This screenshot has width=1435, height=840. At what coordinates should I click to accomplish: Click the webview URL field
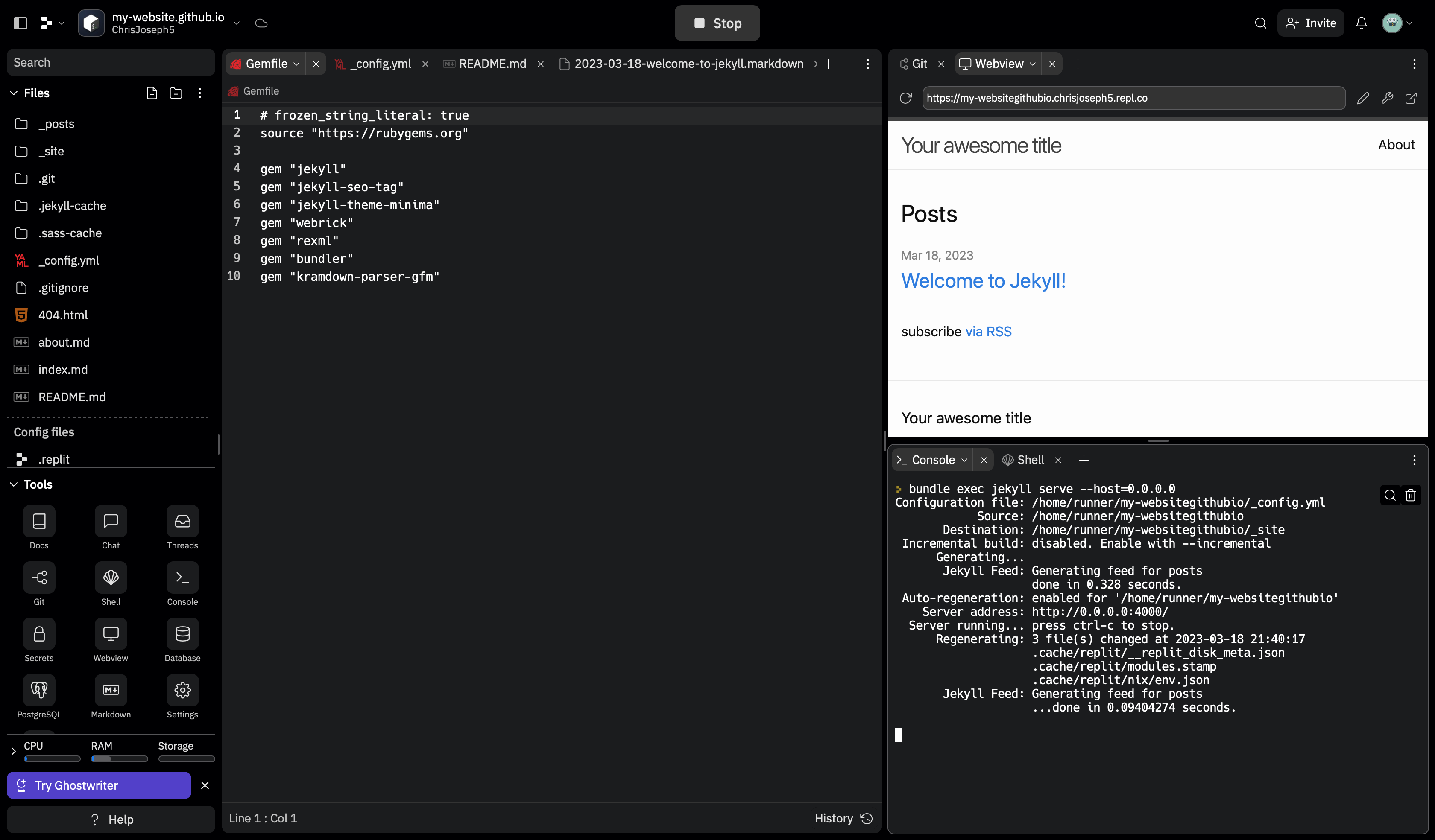point(1134,98)
